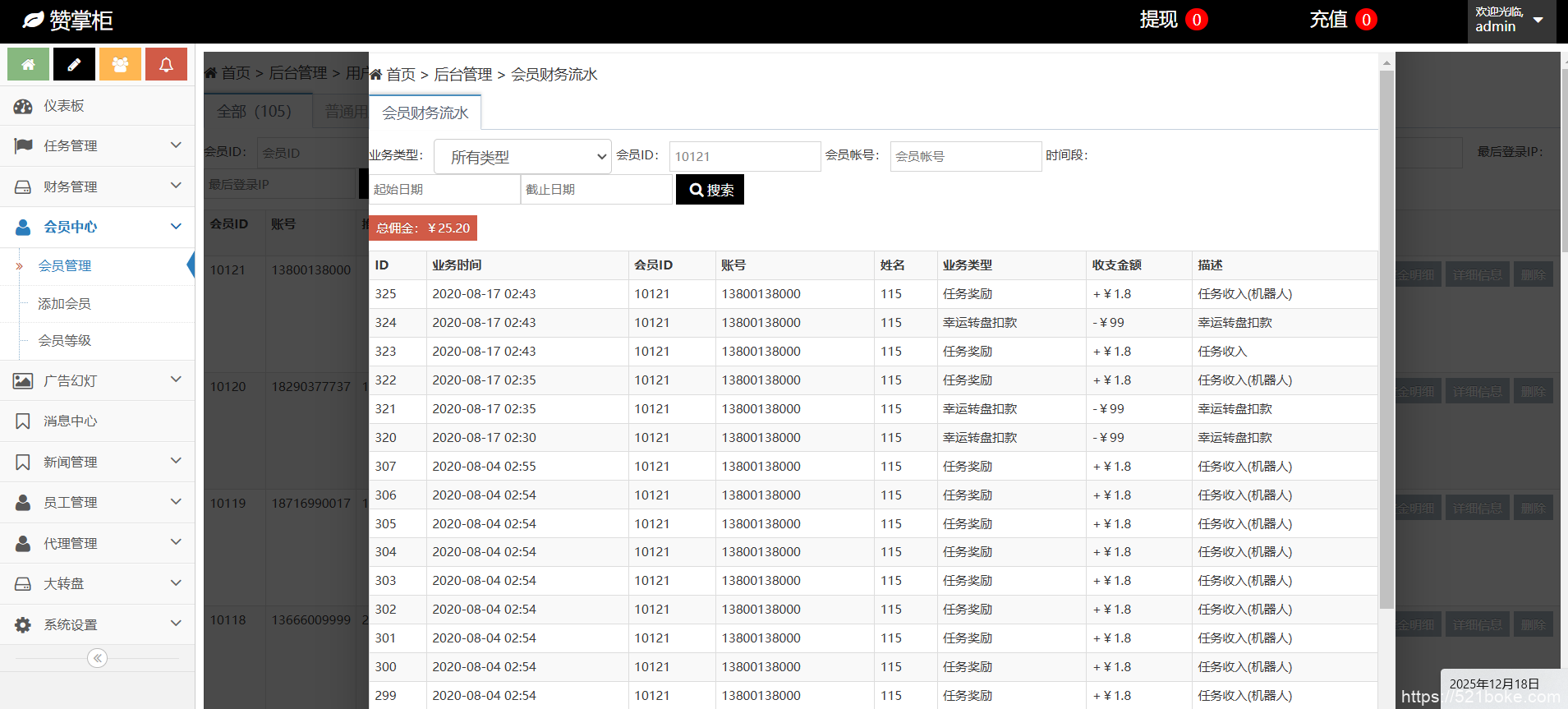Select the 会员财务流水 tab
Viewport: 1568px width, 709px height.
coord(425,113)
